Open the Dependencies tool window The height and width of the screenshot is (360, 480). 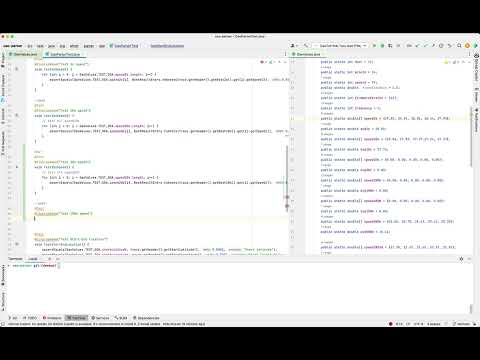(x=146, y=318)
